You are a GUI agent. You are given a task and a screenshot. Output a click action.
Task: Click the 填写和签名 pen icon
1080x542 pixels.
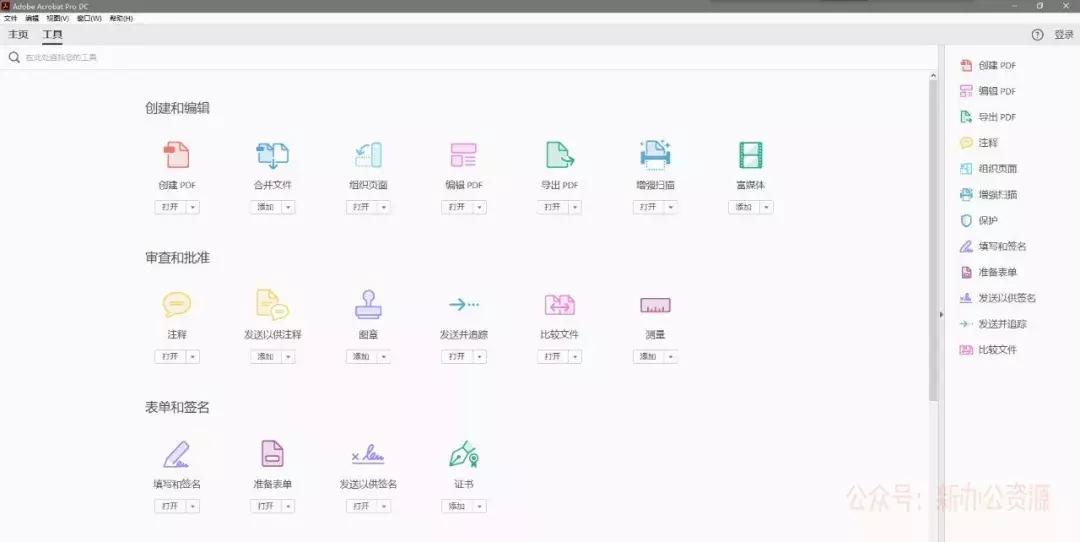click(176, 455)
